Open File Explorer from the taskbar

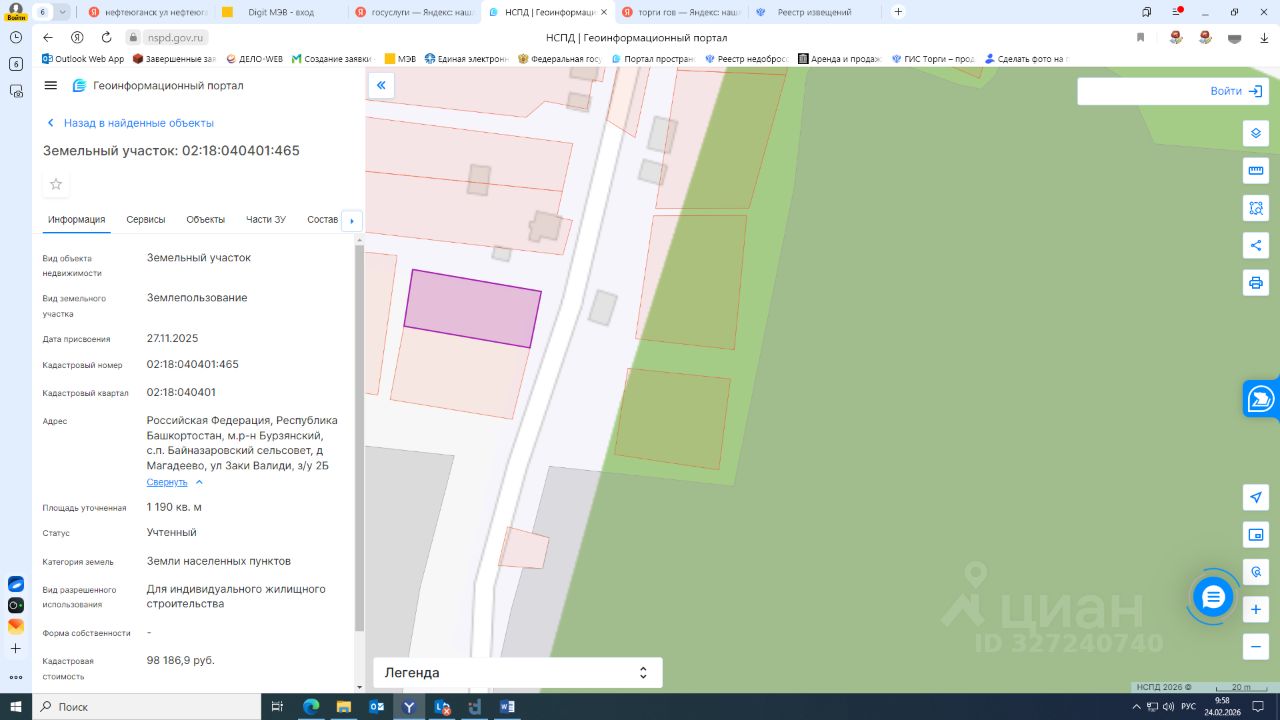pyautogui.click(x=344, y=707)
